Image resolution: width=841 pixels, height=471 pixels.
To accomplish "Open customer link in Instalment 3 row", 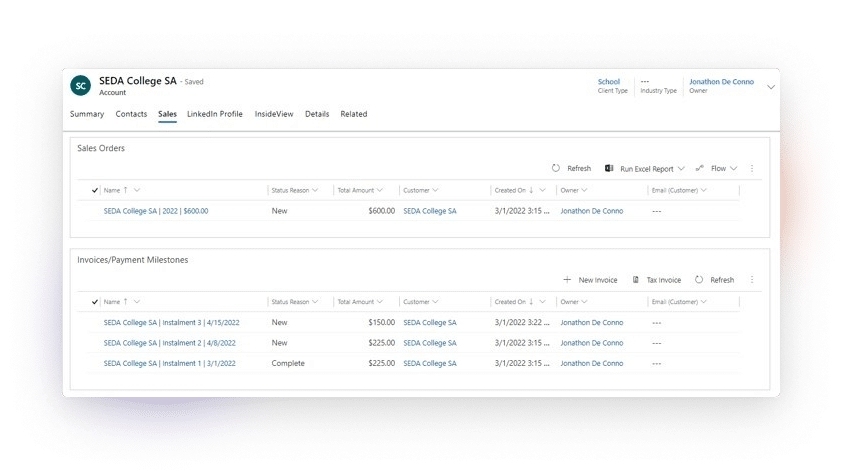I will click(430, 322).
